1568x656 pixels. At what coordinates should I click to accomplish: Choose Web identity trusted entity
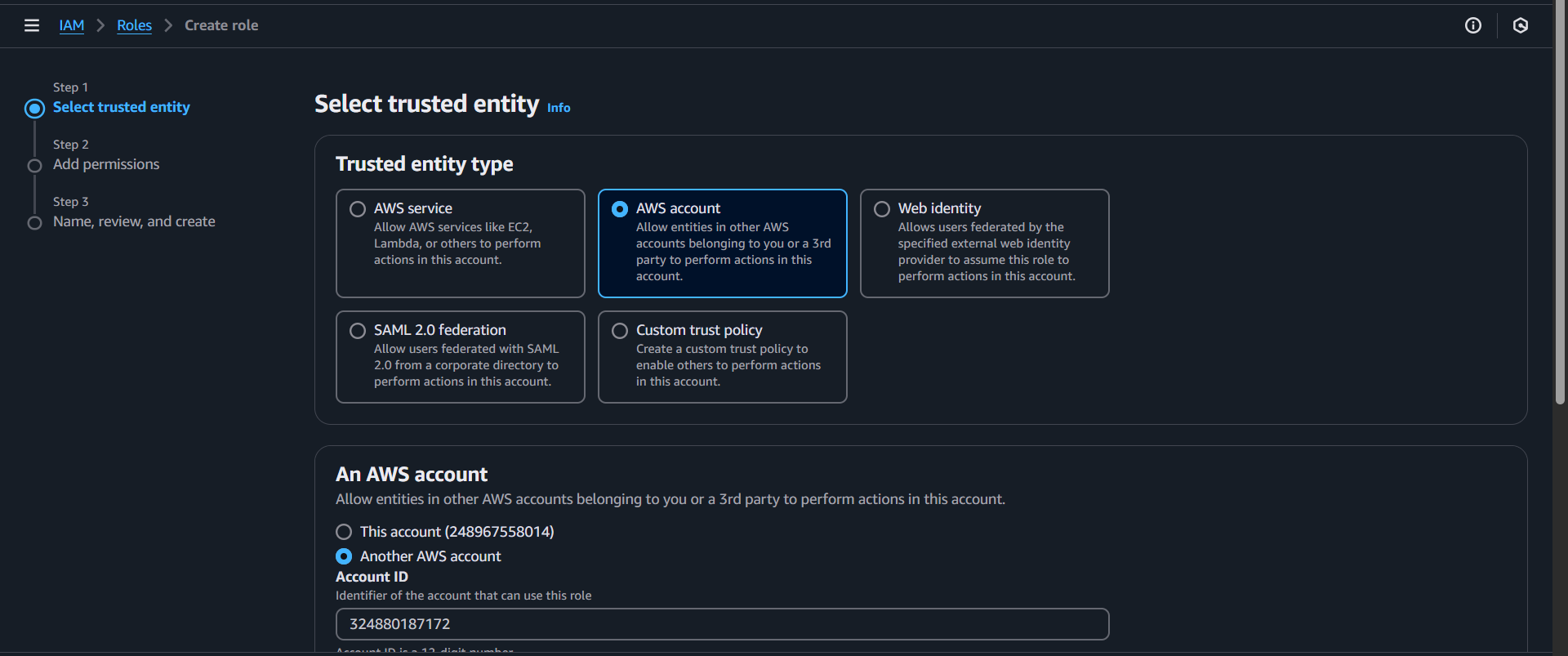(x=882, y=209)
